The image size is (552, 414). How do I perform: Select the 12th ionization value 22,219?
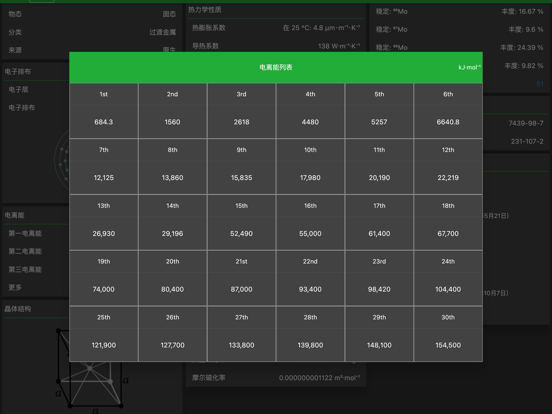click(448, 178)
